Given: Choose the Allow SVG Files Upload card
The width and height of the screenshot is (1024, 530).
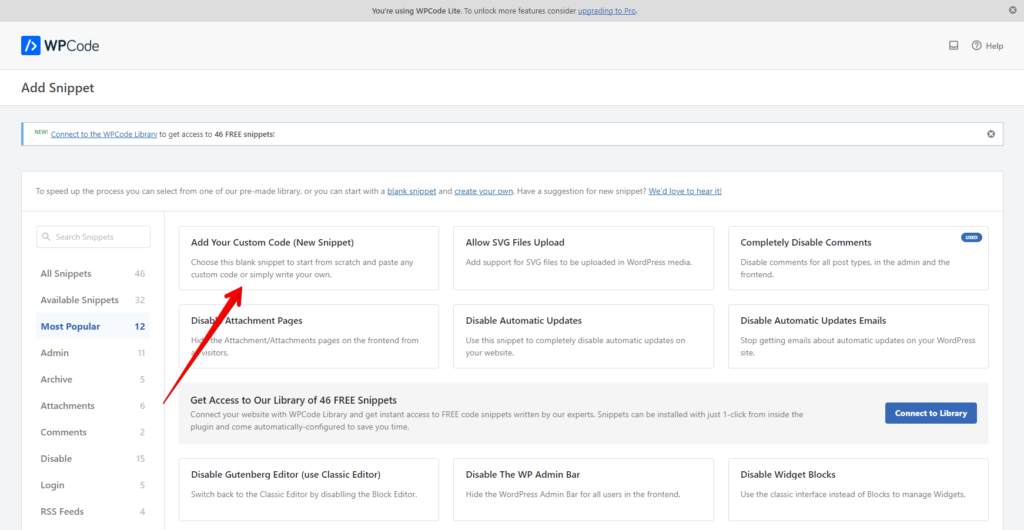Looking at the screenshot, I should 583,258.
